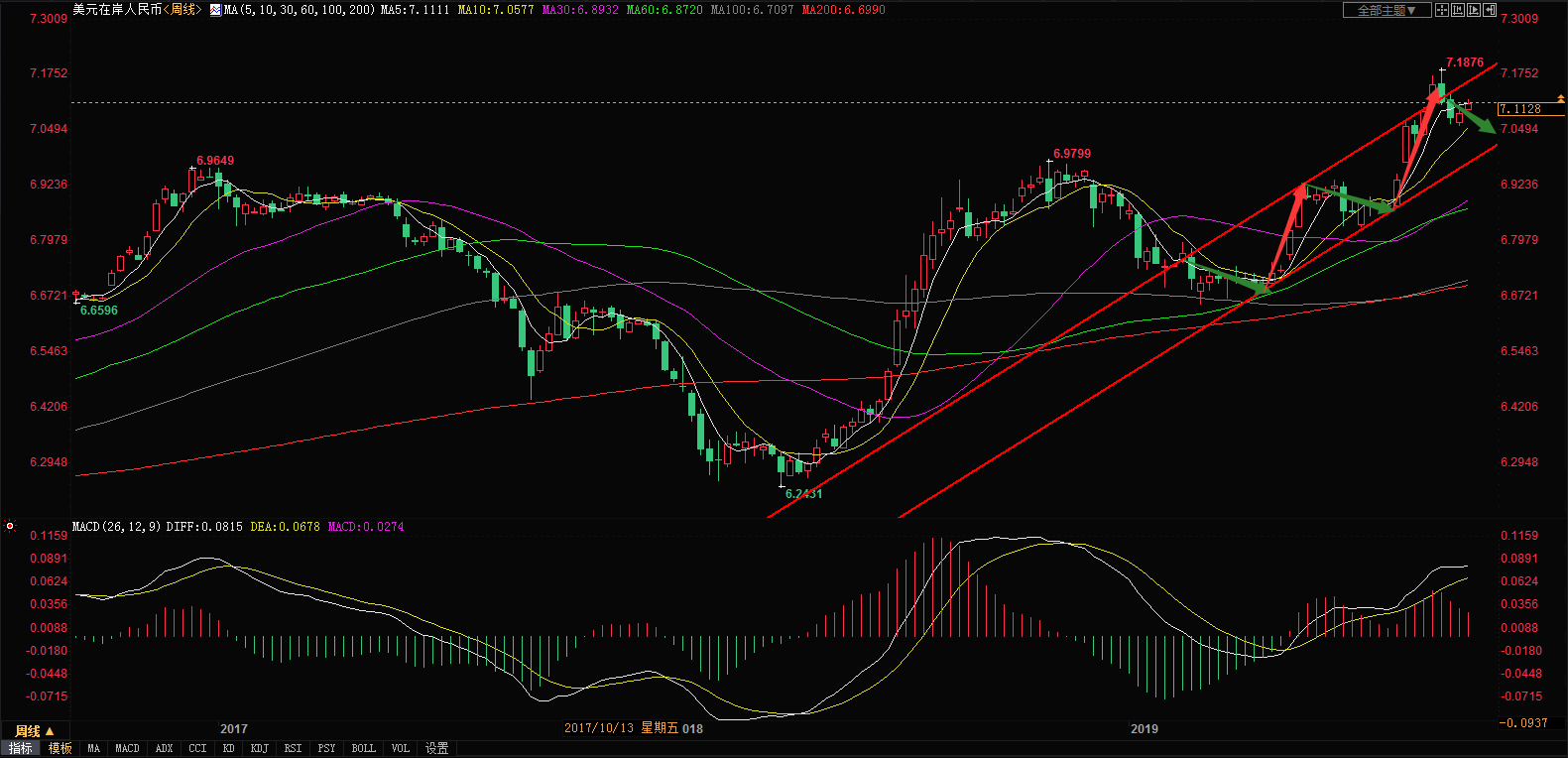
Task: Switch to the 指标 tab
Action: click(x=21, y=748)
